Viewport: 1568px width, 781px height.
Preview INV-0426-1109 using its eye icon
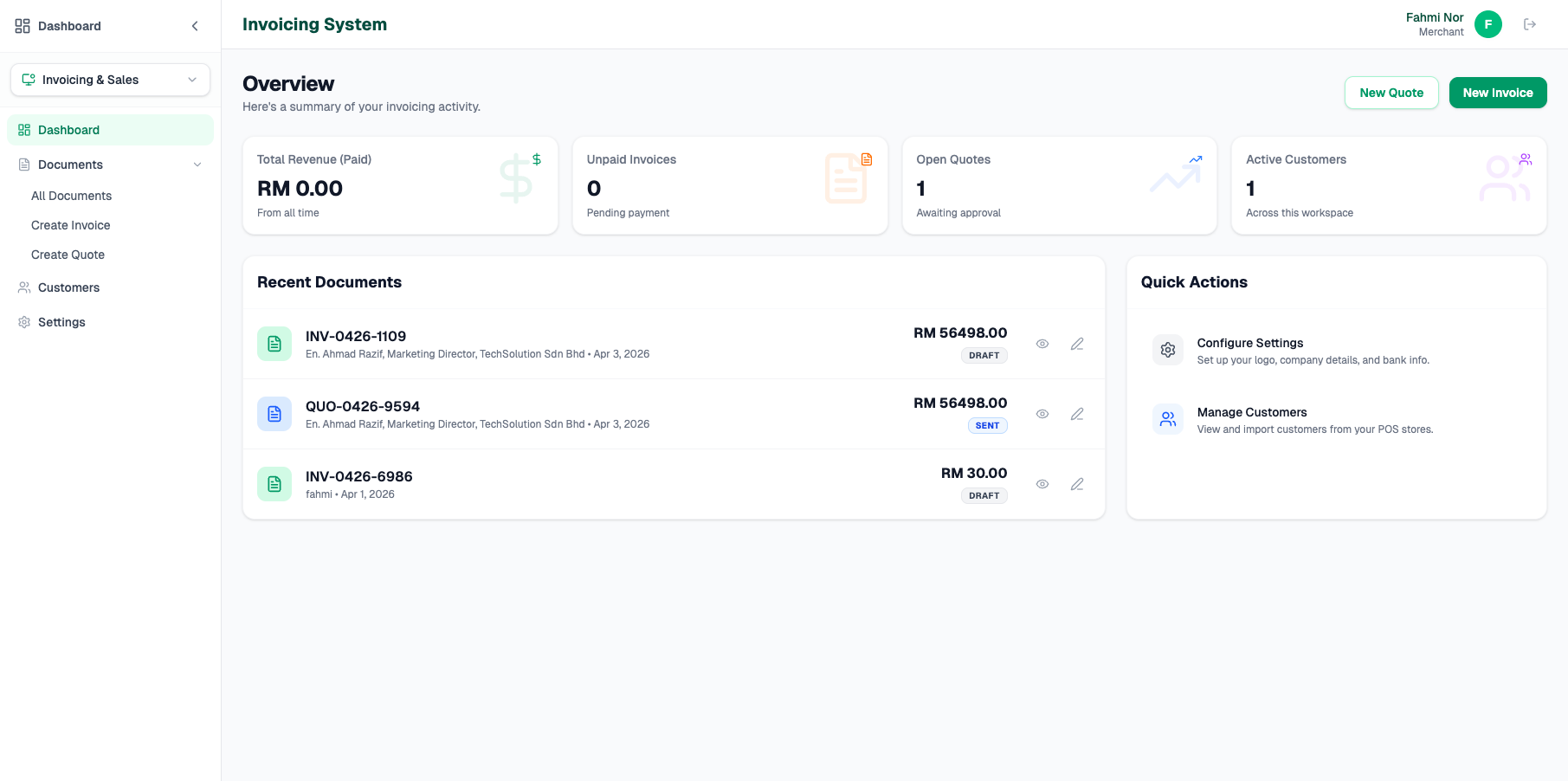(x=1042, y=343)
